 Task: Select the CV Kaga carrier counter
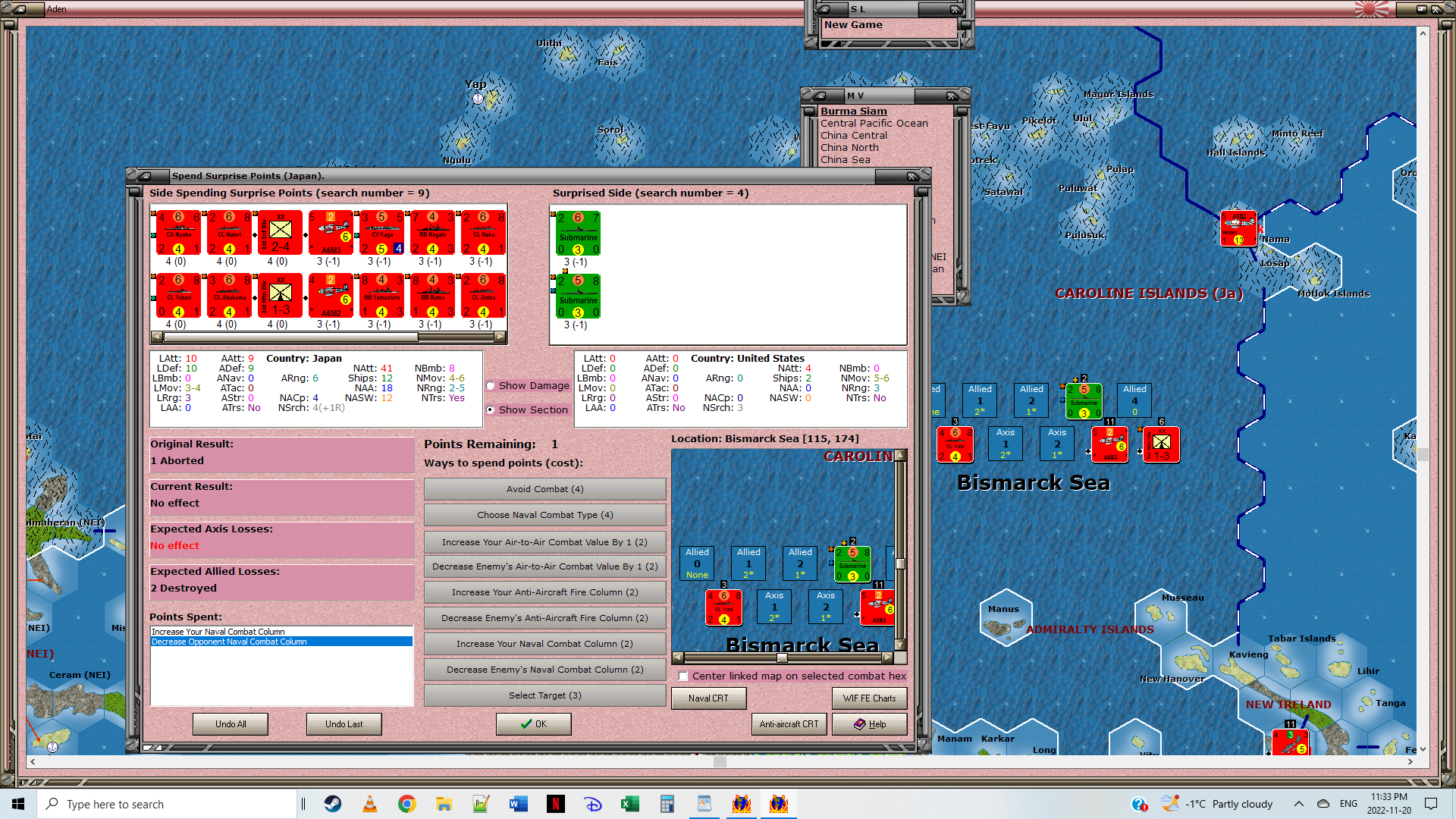point(381,232)
